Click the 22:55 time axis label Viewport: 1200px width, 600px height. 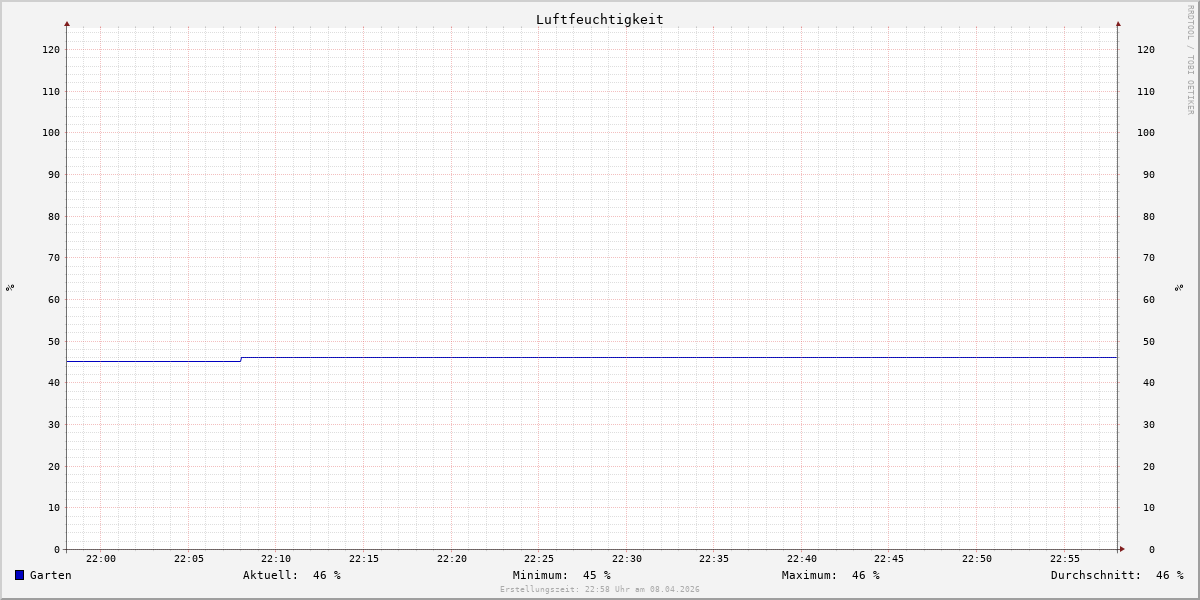1065,559
